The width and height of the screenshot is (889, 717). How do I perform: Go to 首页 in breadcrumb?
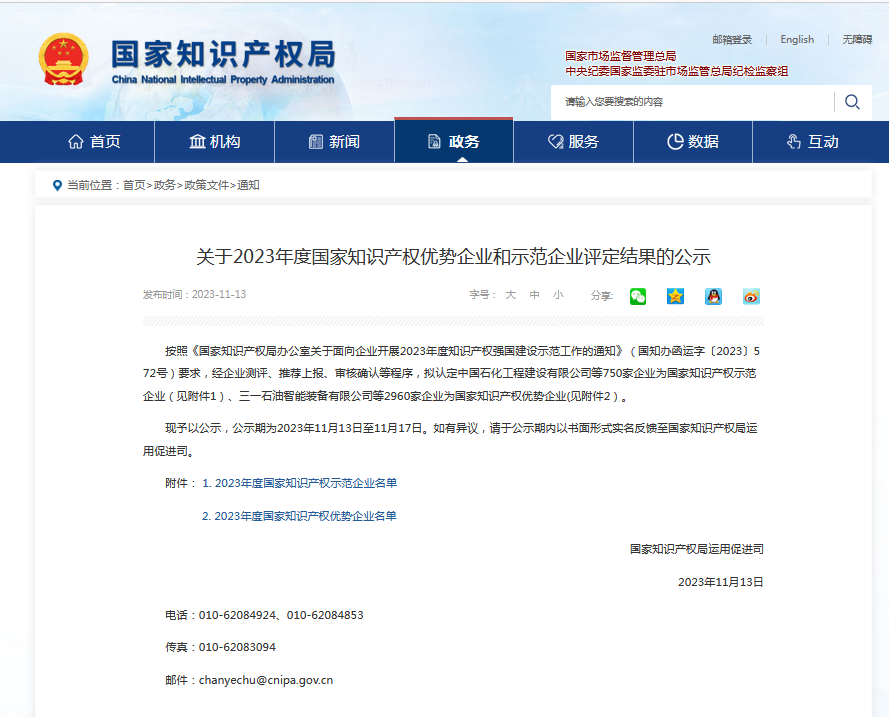coord(134,185)
